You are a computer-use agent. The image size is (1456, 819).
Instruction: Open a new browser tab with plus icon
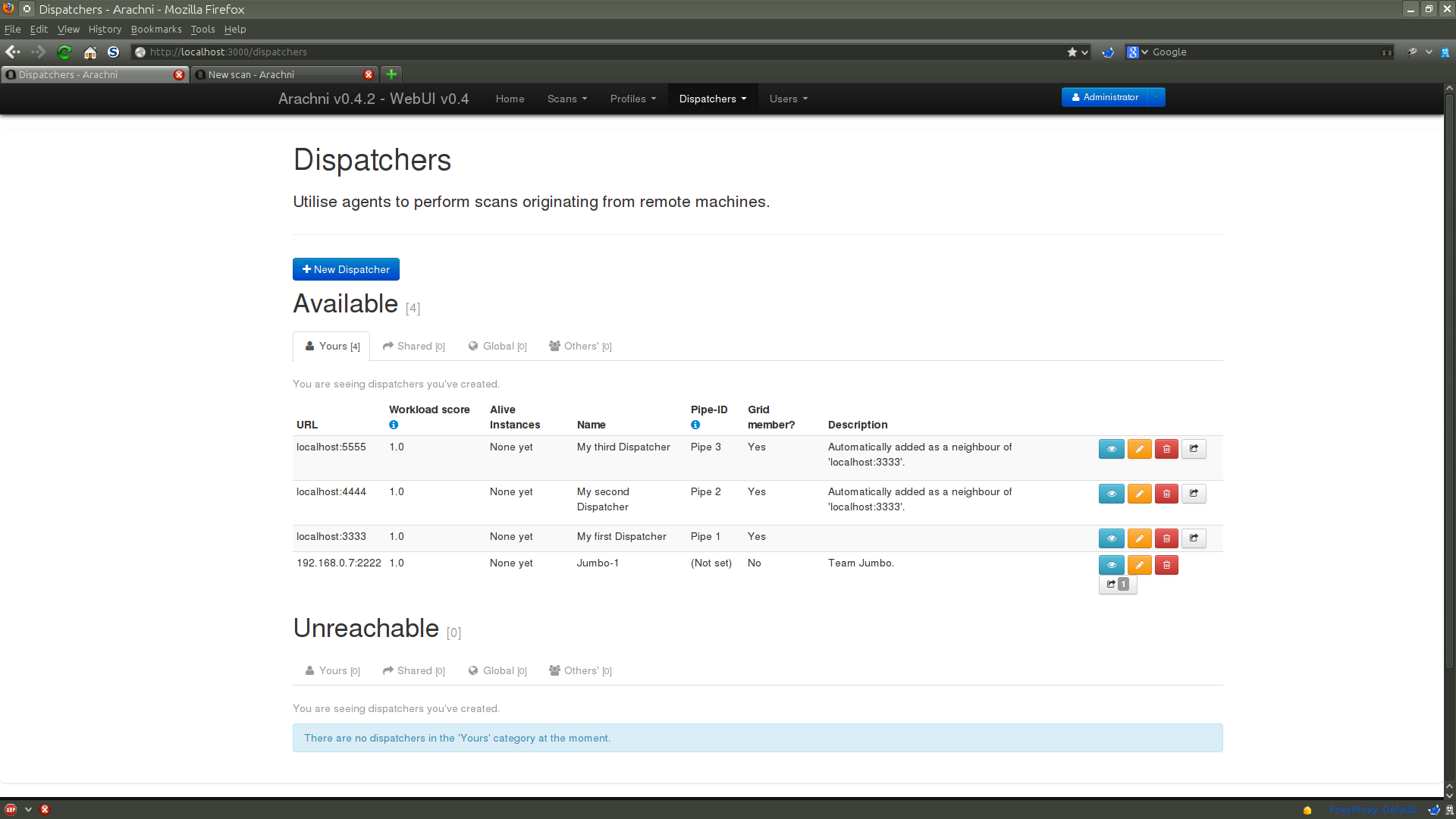391,74
